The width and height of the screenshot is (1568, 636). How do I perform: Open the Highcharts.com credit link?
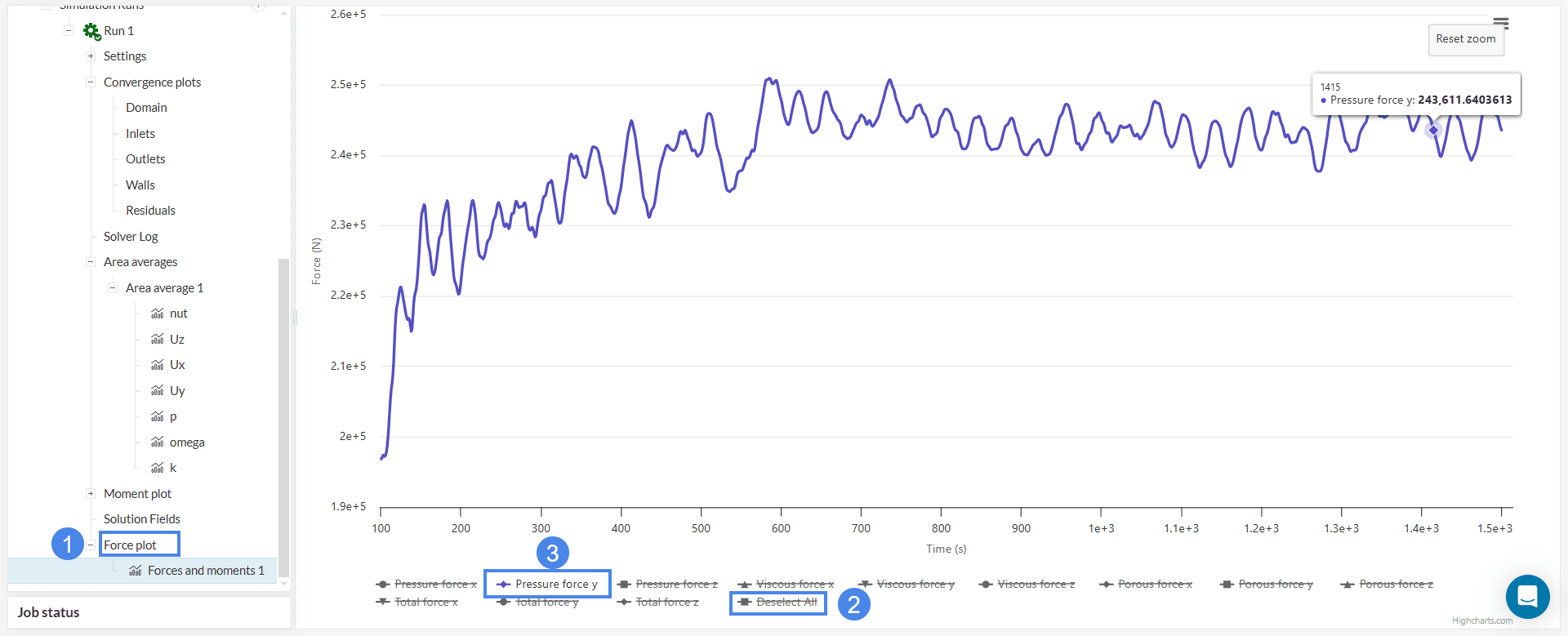tap(1481, 621)
